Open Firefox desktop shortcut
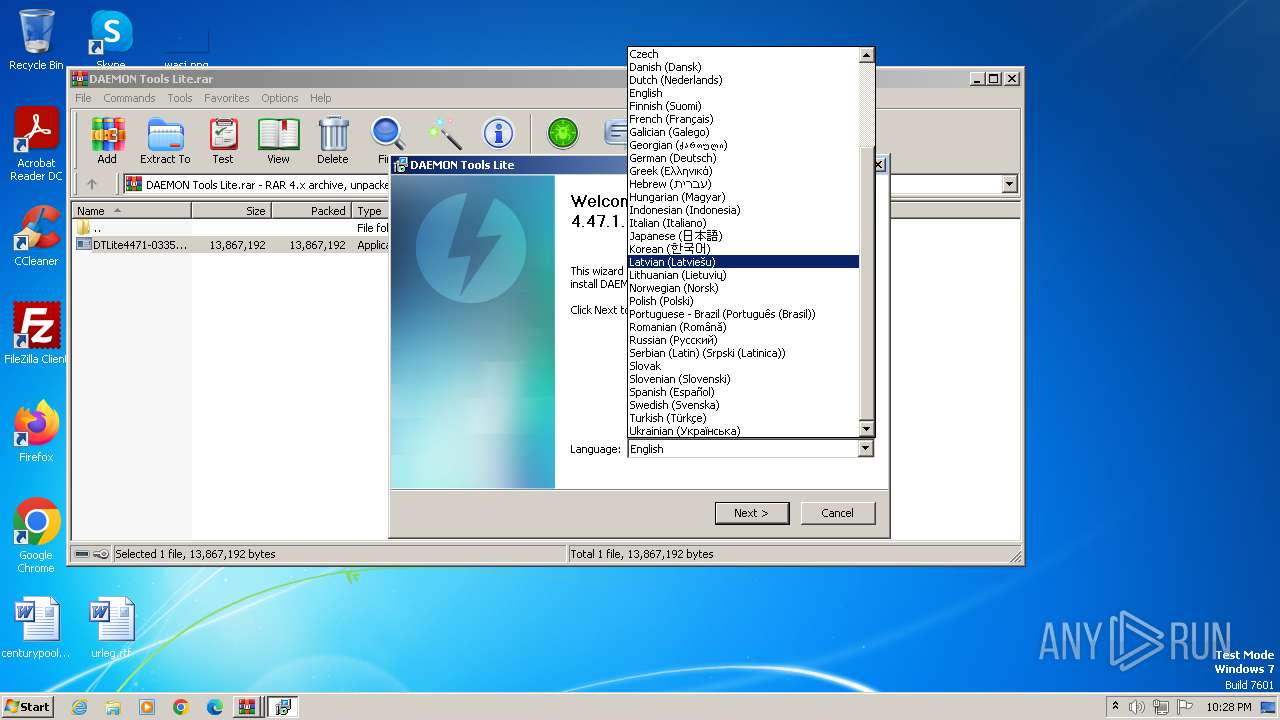 (36, 431)
